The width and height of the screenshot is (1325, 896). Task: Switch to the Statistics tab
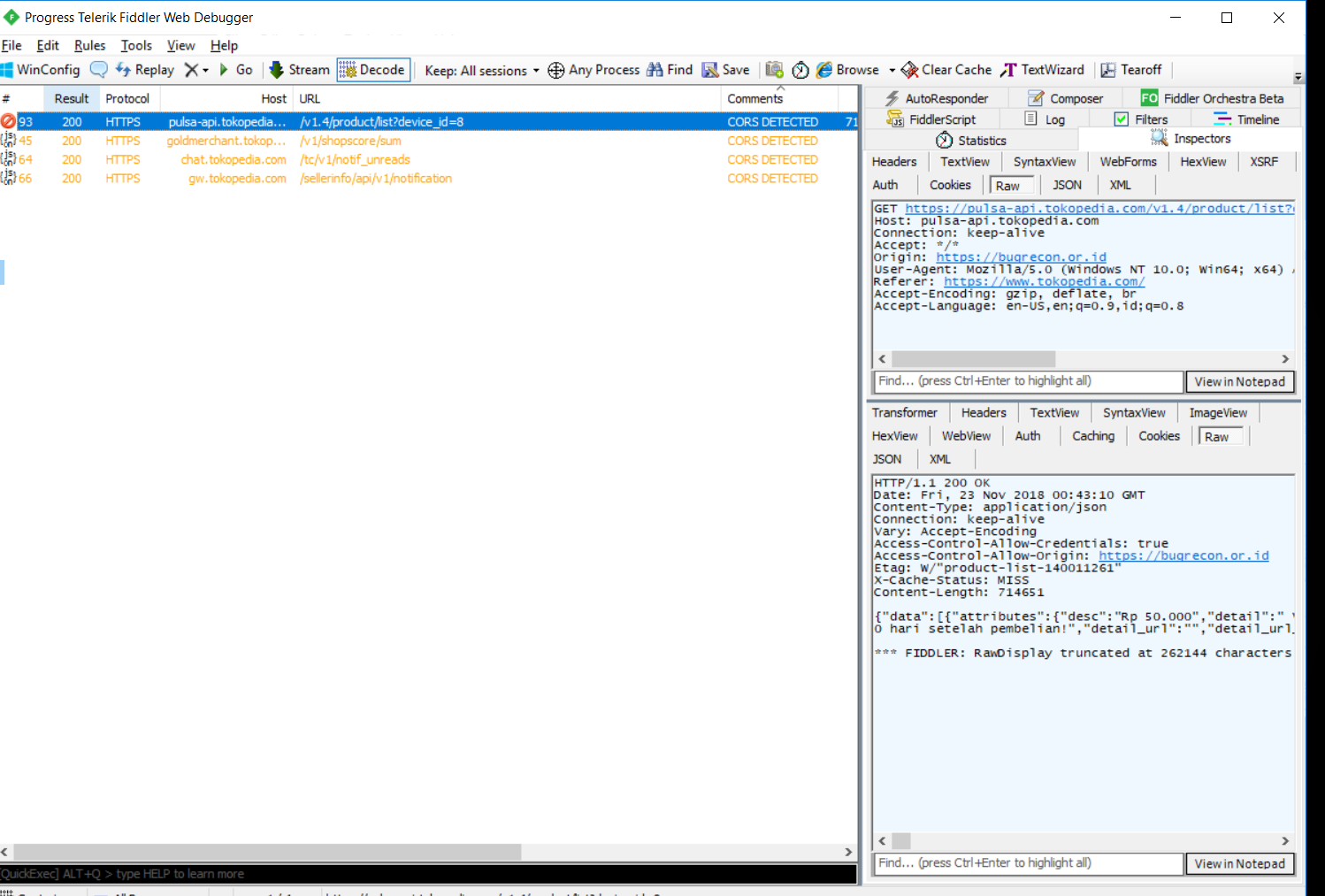971,140
